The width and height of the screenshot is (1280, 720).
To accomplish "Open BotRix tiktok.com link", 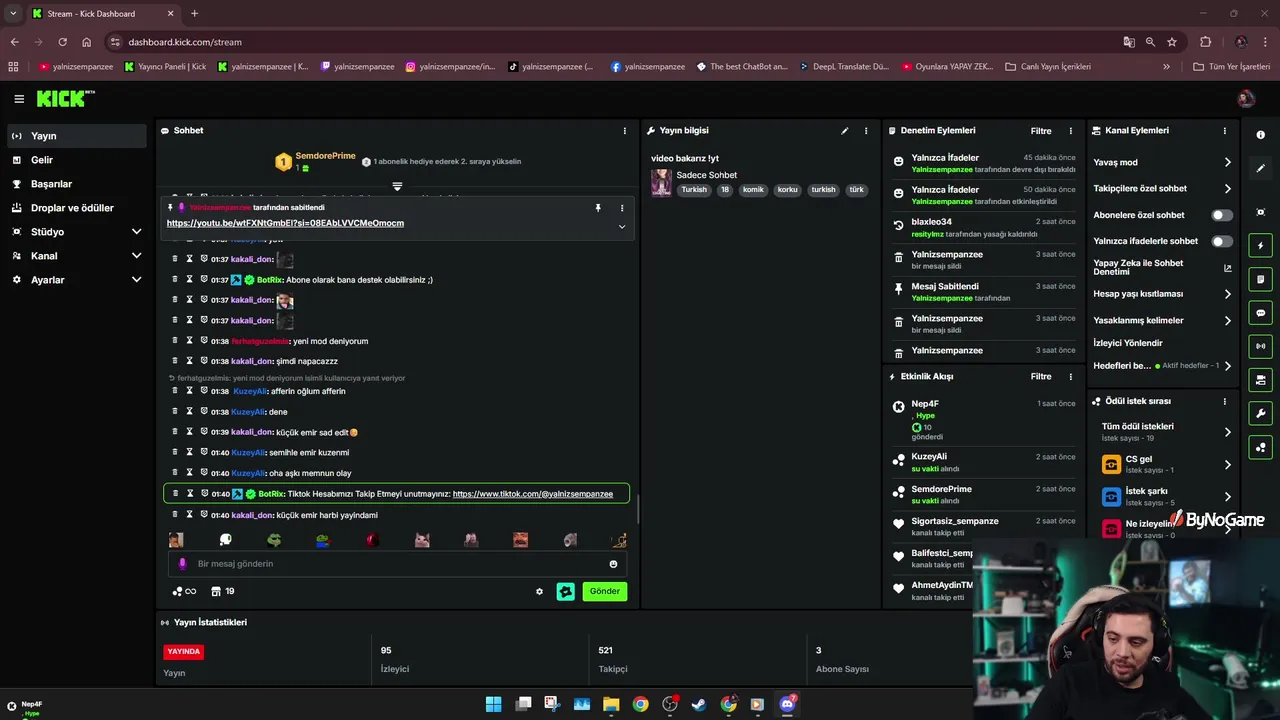I will pyautogui.click(x=533, y=494).
